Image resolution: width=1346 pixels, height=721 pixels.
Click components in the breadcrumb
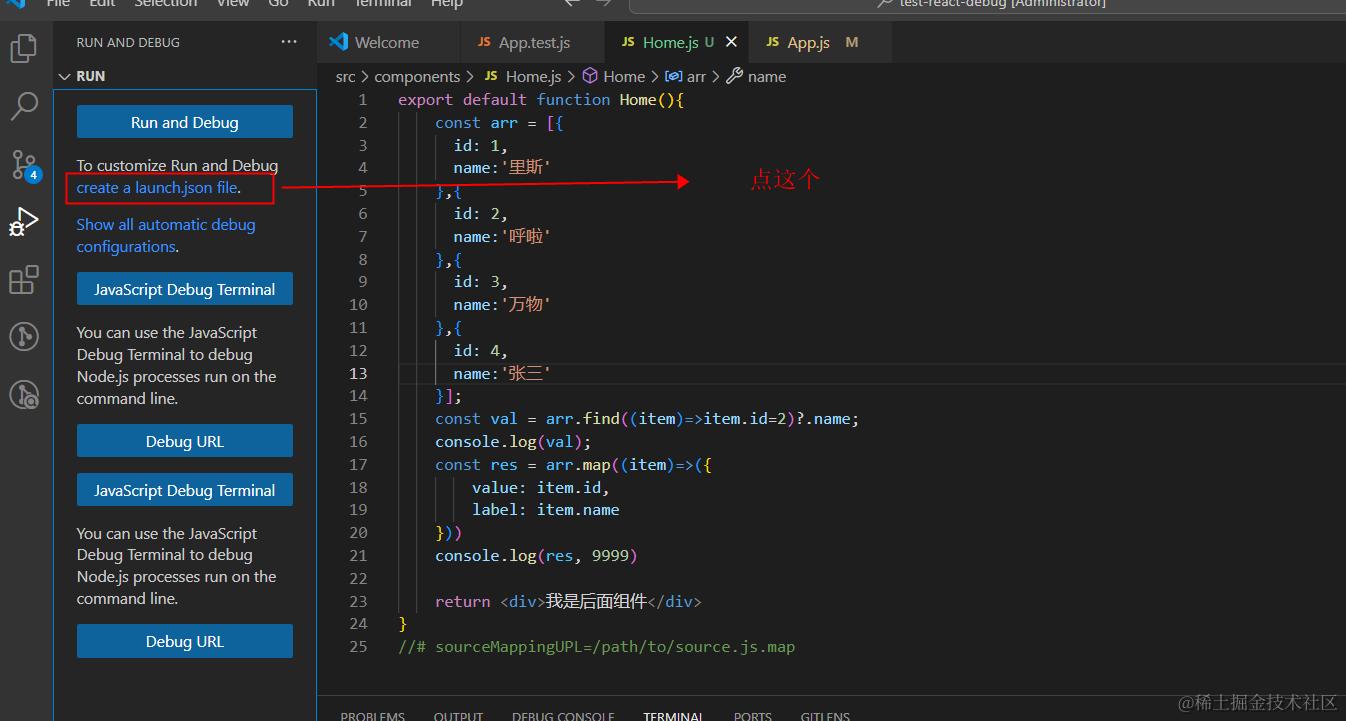point(417,76)
